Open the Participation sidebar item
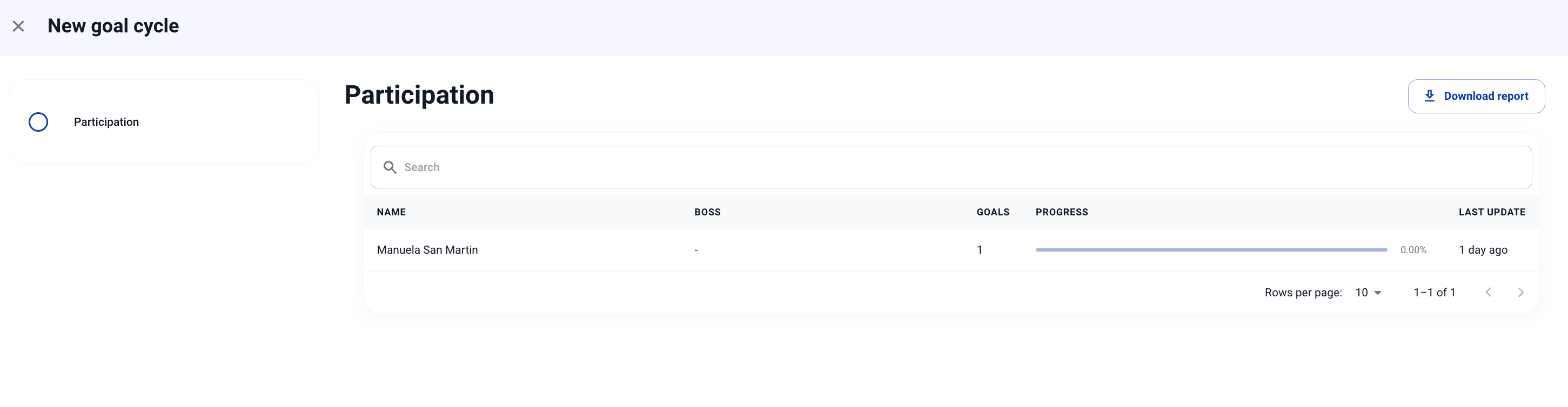The width and height of the screenshot is (1568, 407). [163, 123]
